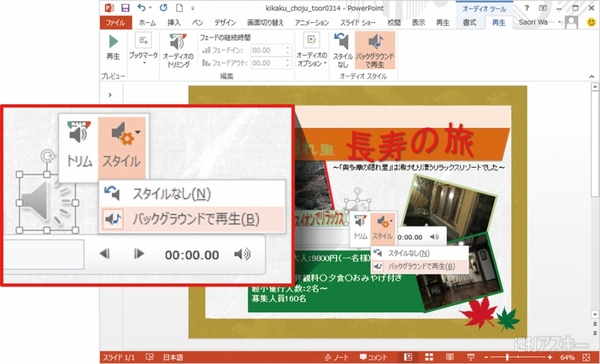
Task: Click the New blank presentation icon
Action: [179, 8]
